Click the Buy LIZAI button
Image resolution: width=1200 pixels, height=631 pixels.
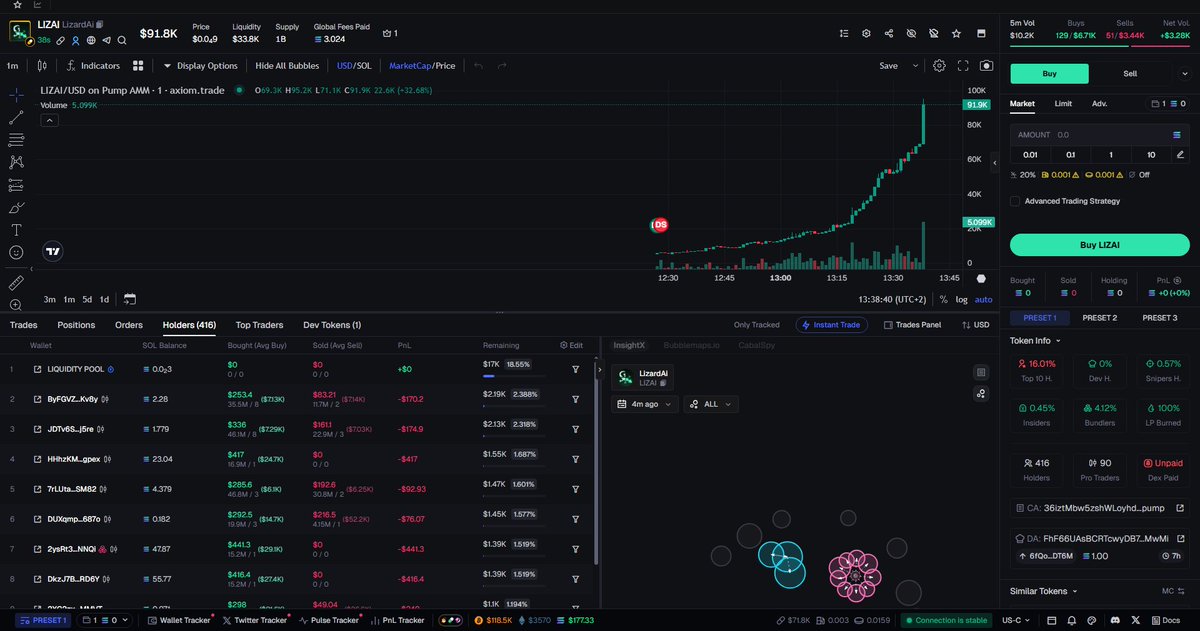click(x=1099, y=245)
